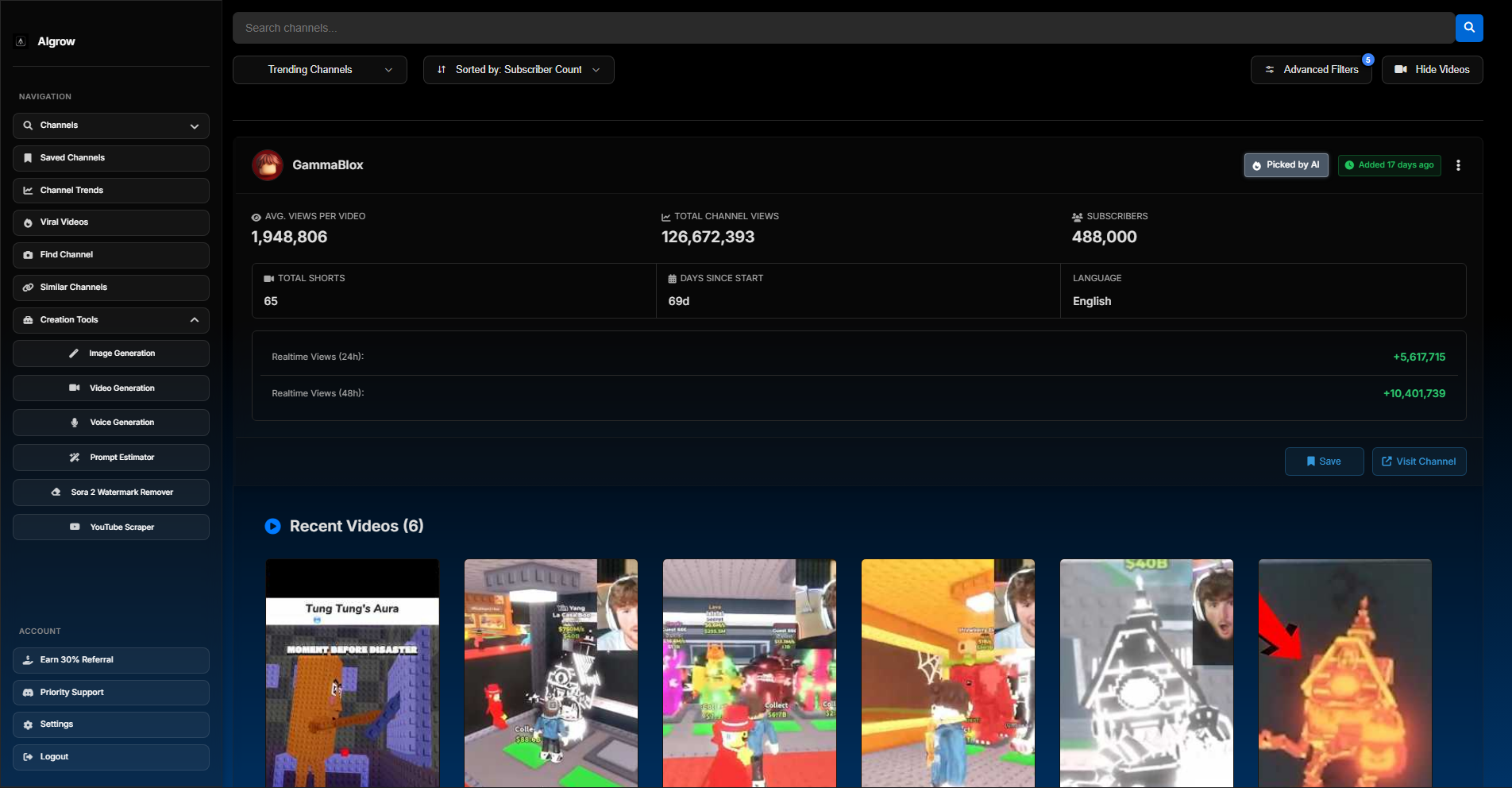Open the YouTube Scraper tool
The height and width of the screenshot is (788, 1512).
coord(110,527)
